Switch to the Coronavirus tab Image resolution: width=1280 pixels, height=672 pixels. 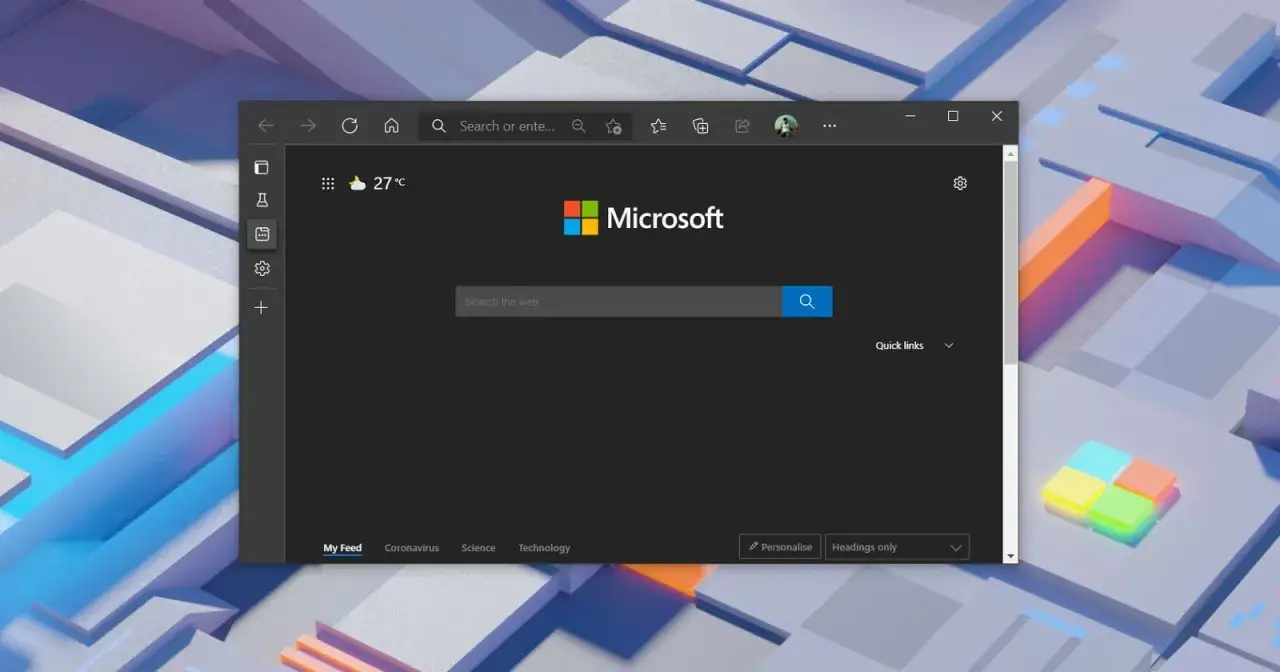[412, 548]
